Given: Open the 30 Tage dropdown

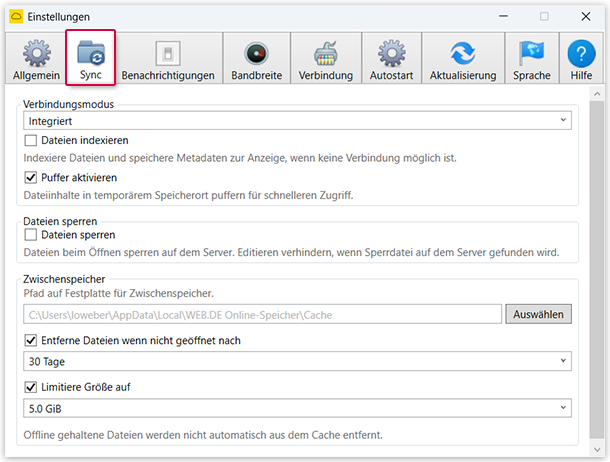Looking at the screenshot, I should click(297, 361).
